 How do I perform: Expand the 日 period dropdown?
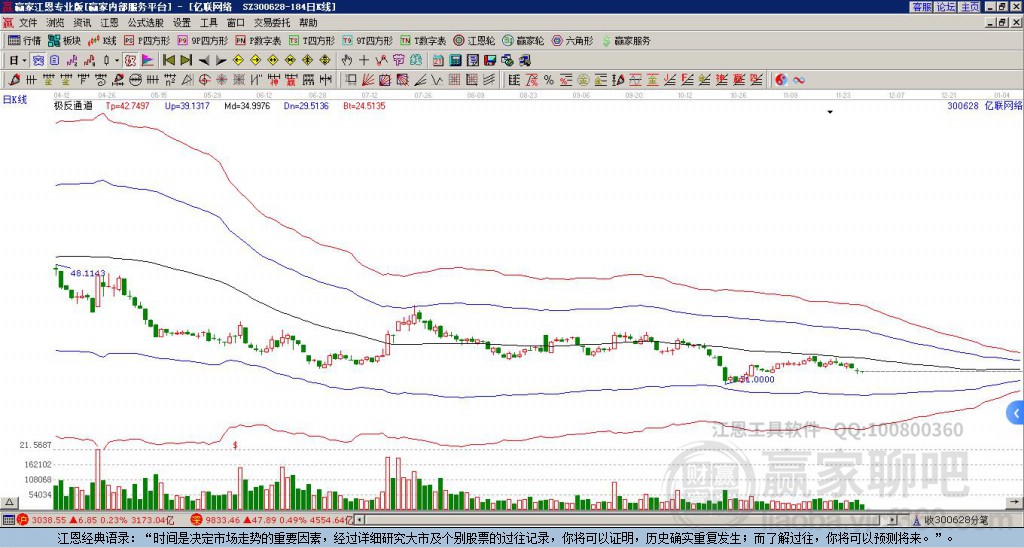[x=24, y=61]
